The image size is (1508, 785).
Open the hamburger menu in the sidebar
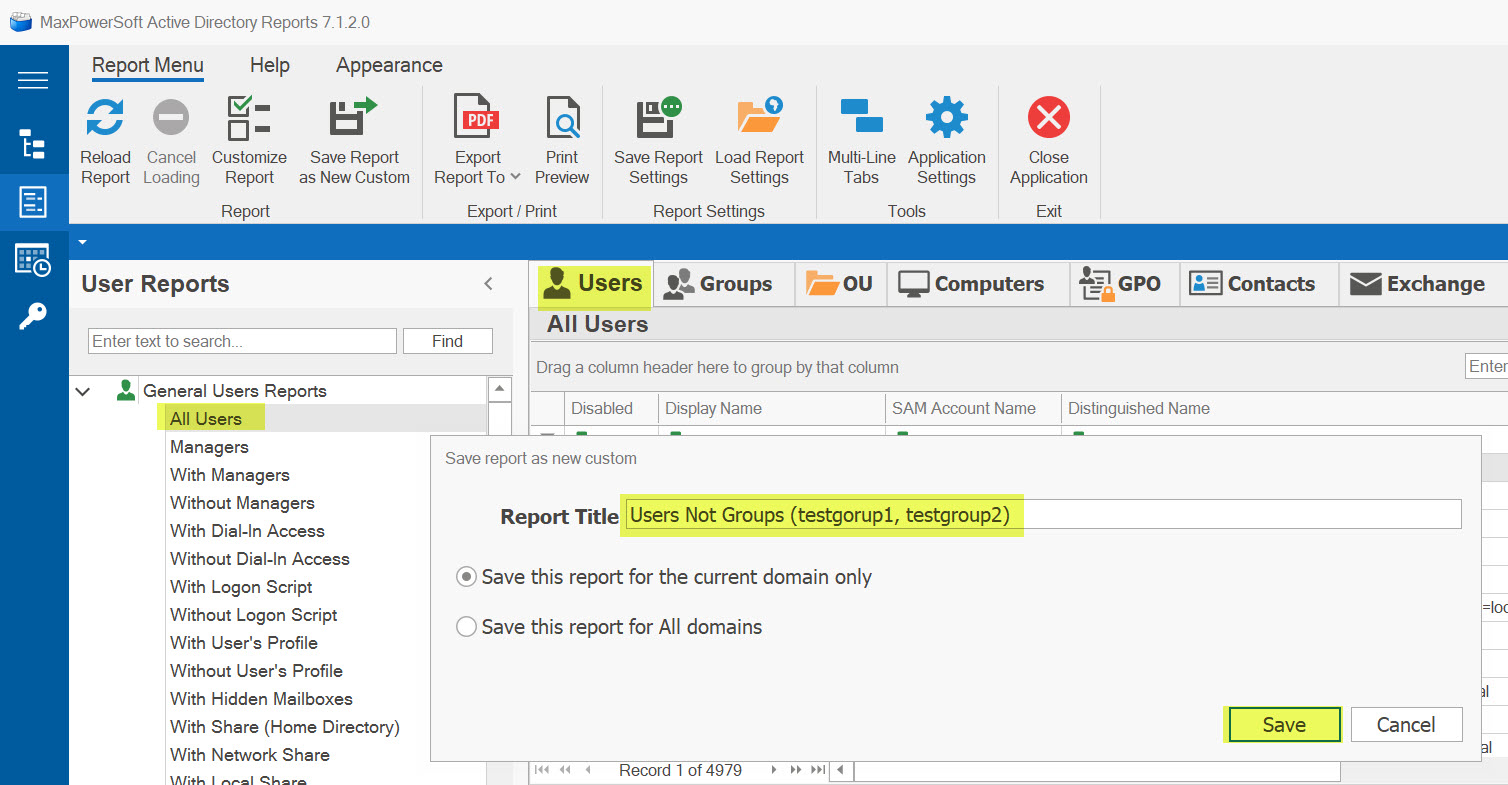(x=33, y=81)
